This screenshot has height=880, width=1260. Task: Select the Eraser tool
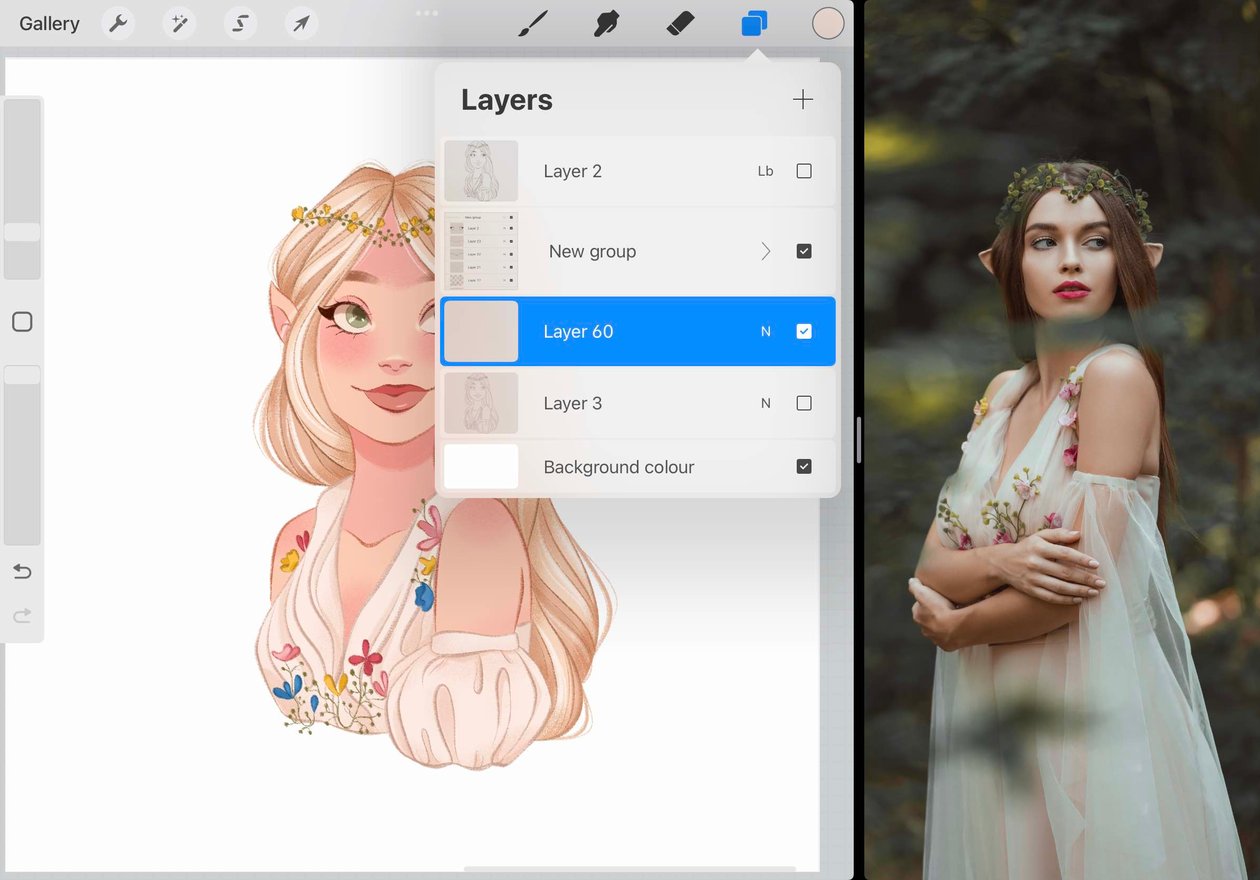(680, 23)
